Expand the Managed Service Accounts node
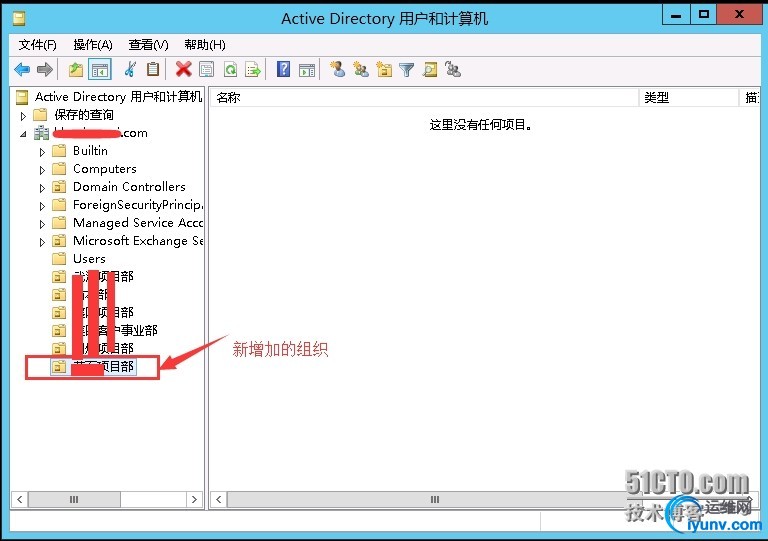This screenshot has width=768, height=541. (x=42, y=224)
